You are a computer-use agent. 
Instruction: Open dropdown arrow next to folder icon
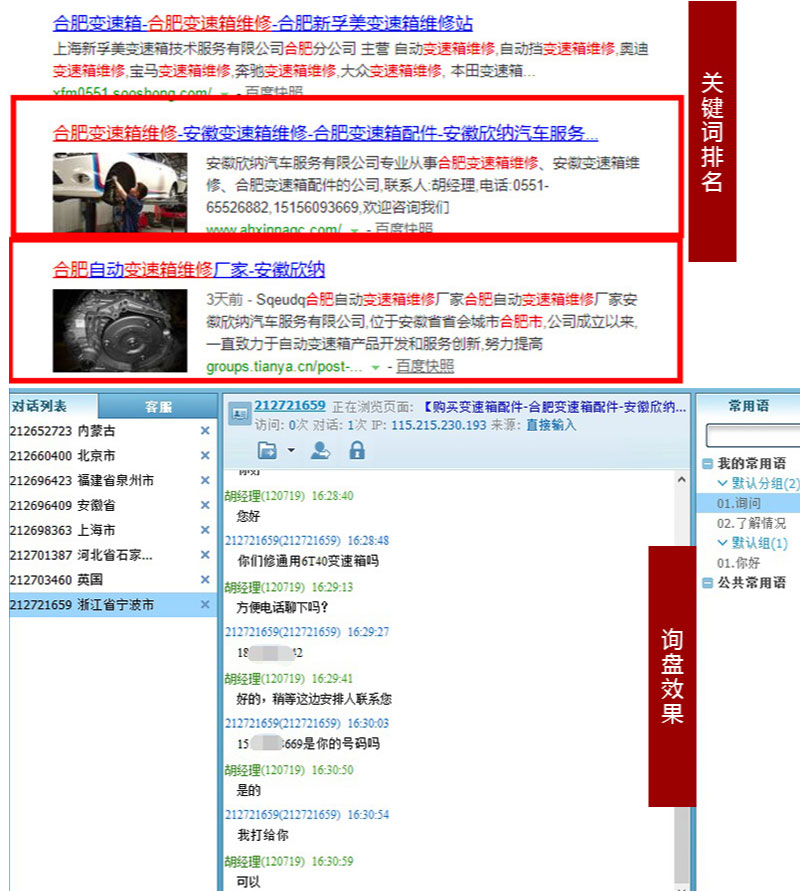291,451
